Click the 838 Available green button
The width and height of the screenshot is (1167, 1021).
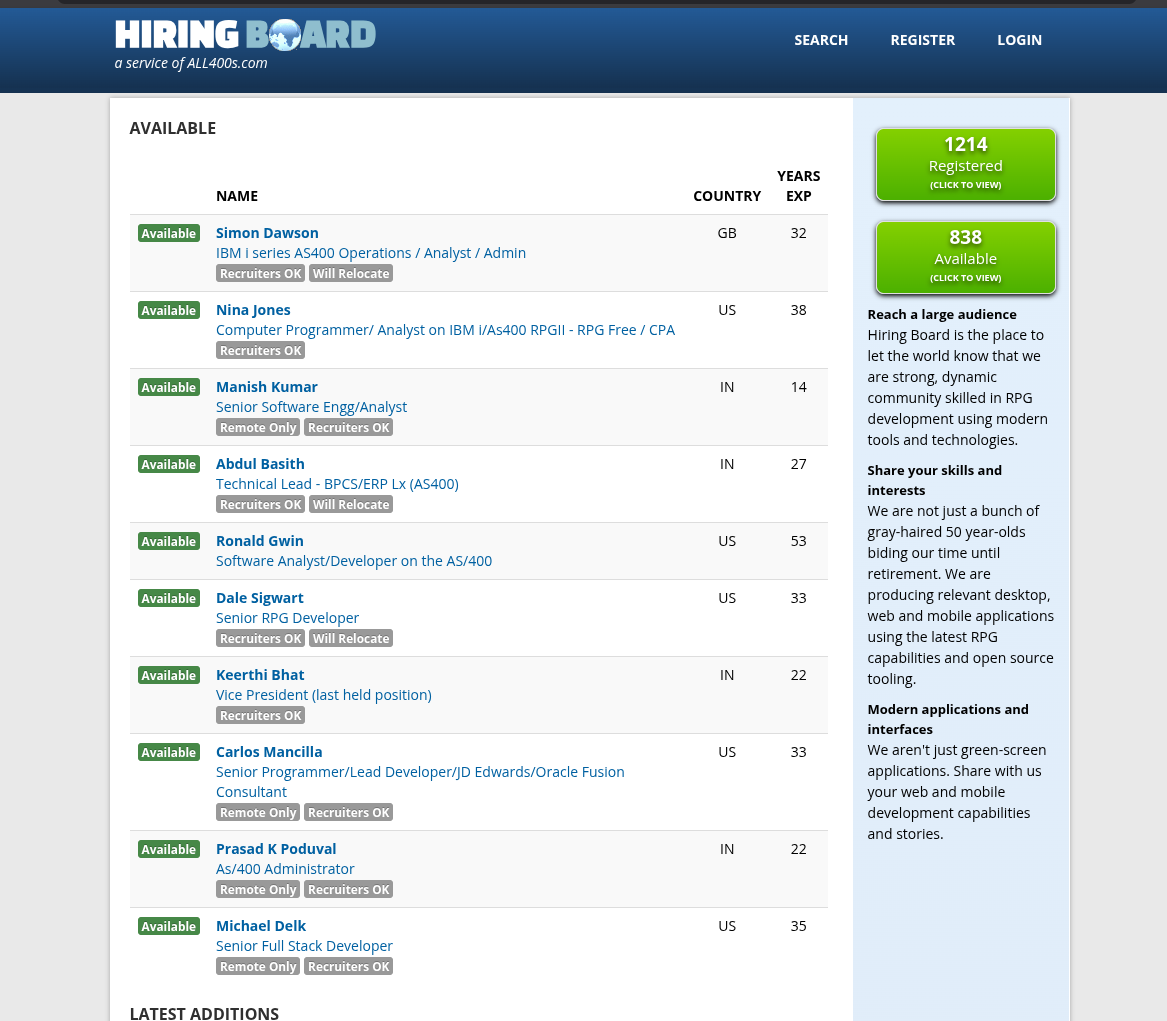965,257
